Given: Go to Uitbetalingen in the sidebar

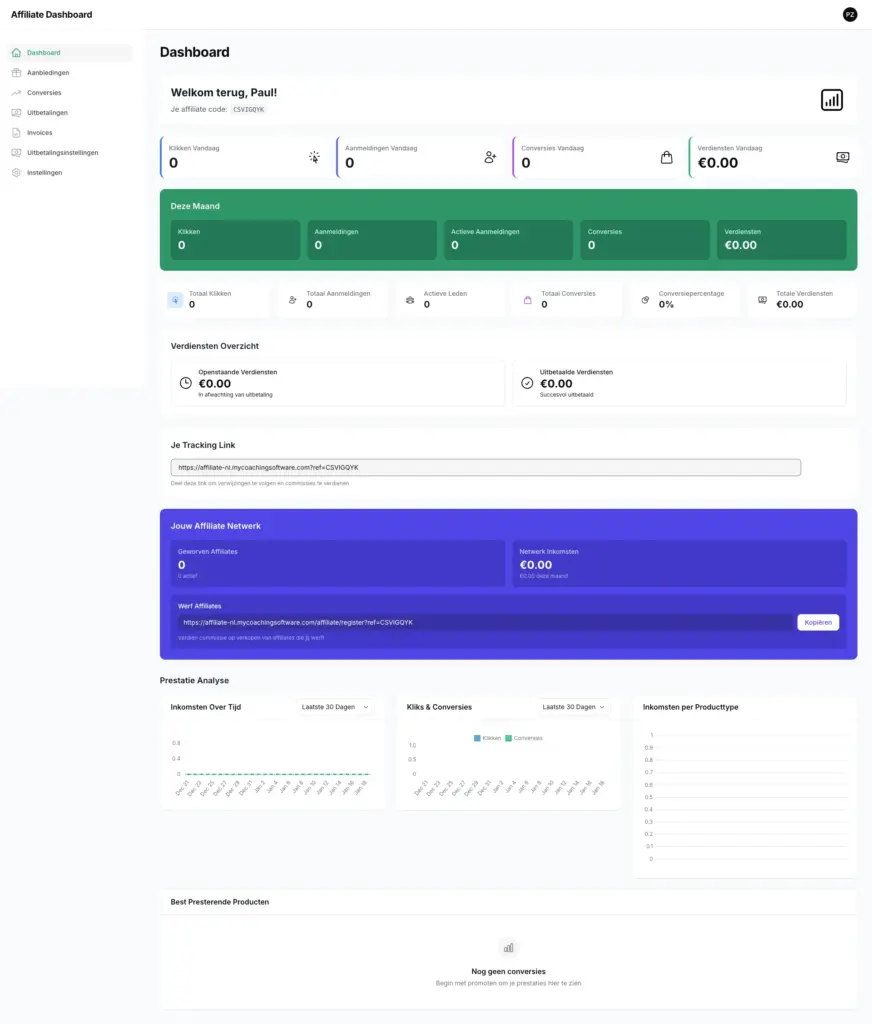Looking at the screenshot, I should [47, 113].
